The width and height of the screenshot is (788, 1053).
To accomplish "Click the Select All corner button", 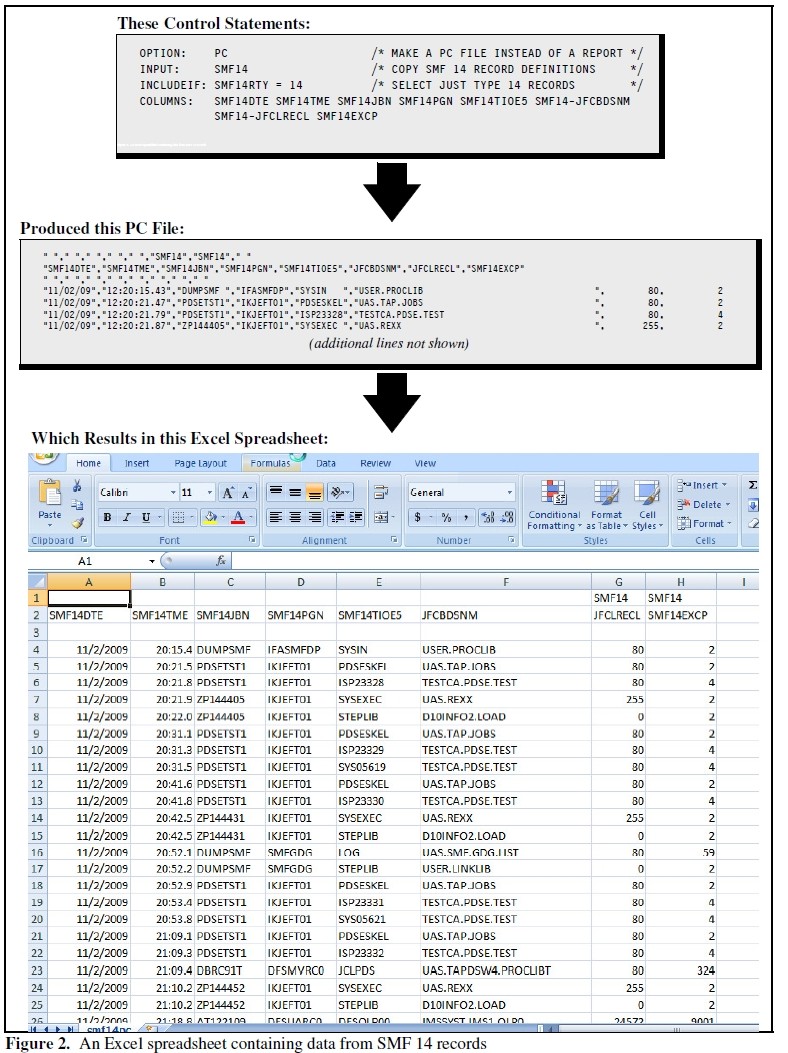I will 37,582.
